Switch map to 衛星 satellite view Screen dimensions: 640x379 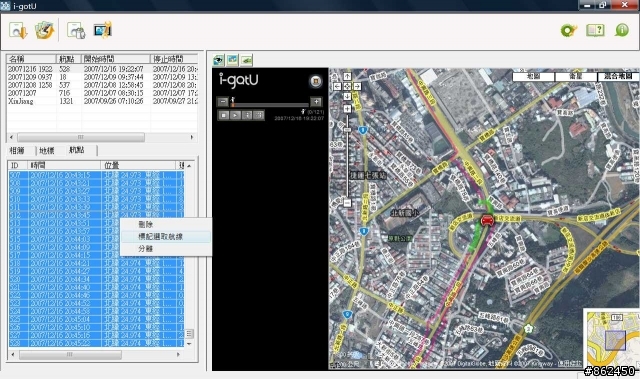click(576, 76)
